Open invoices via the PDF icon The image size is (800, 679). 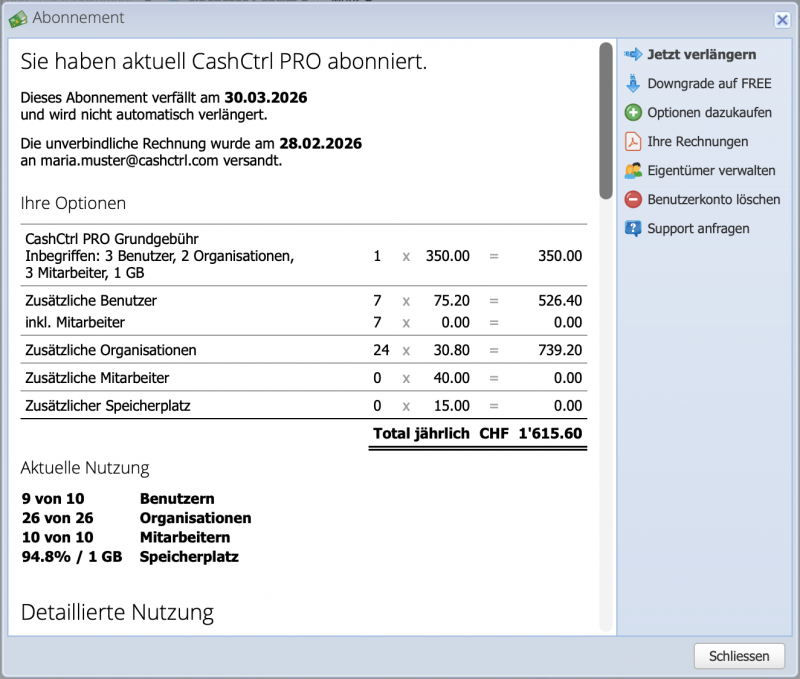tap(632, 141)
